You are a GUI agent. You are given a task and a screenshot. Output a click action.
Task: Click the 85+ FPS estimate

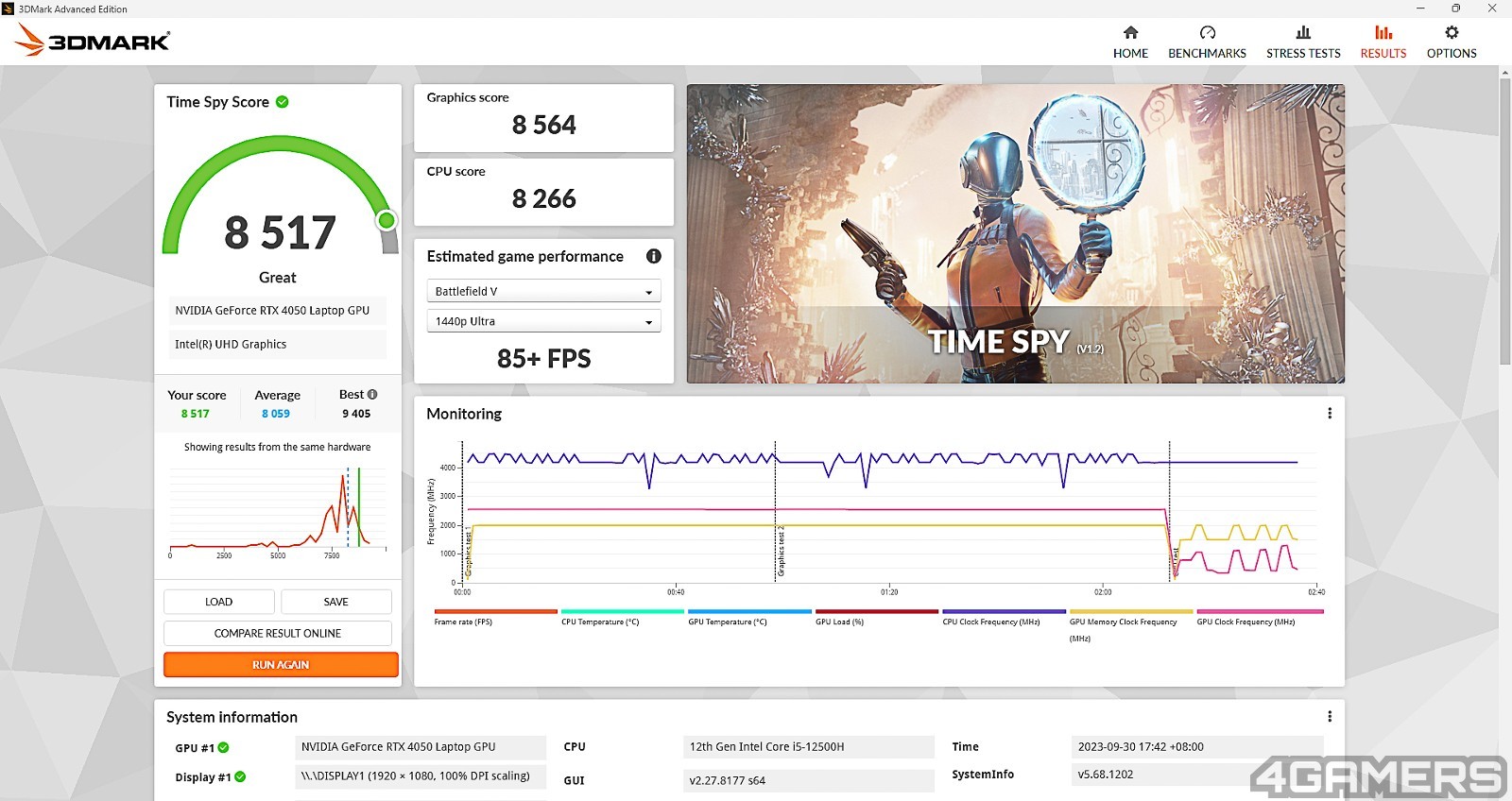(544, 359)
